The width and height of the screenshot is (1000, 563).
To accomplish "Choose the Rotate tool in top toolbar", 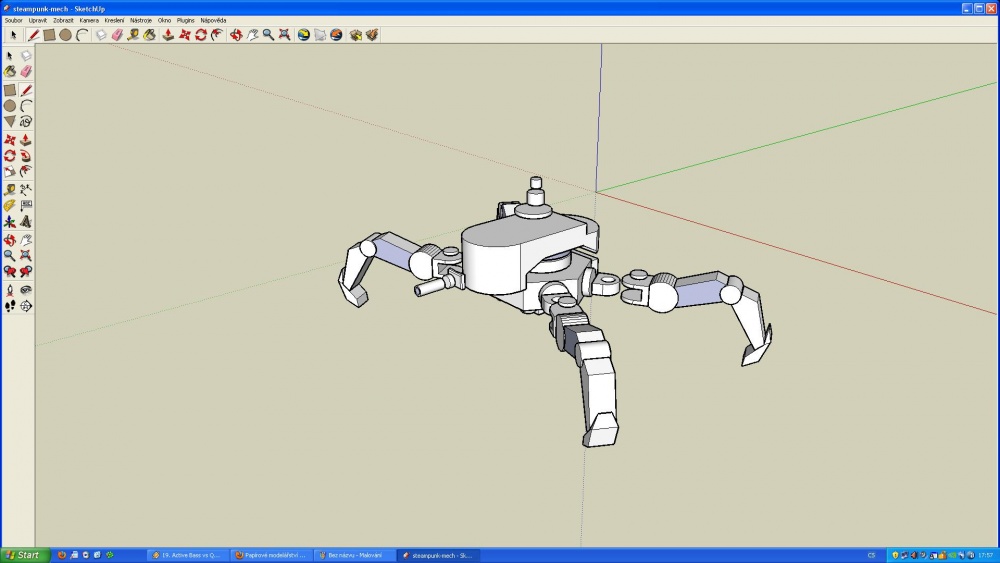I will 201,35.
